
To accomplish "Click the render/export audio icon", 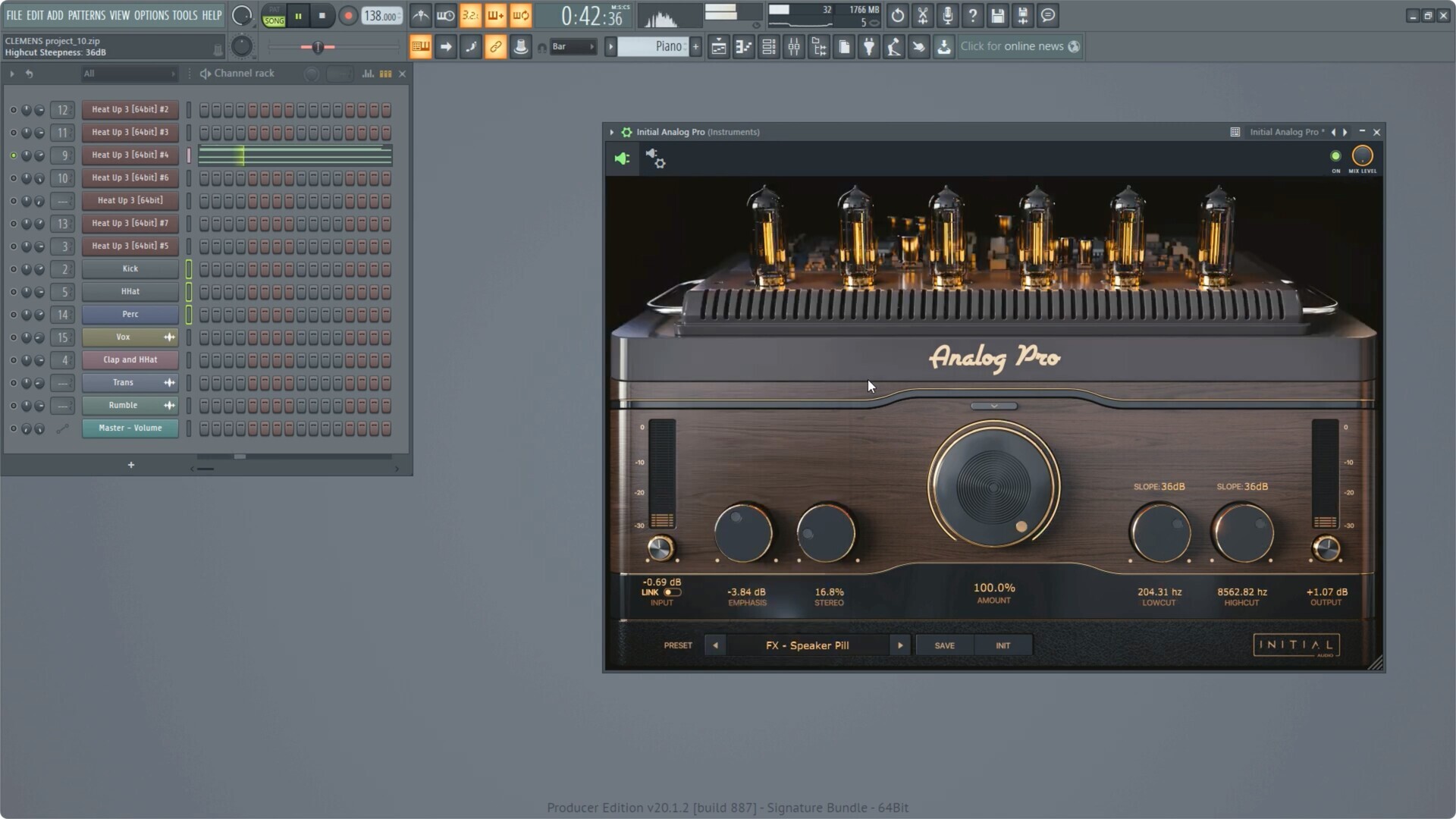I will [1023, 15].
